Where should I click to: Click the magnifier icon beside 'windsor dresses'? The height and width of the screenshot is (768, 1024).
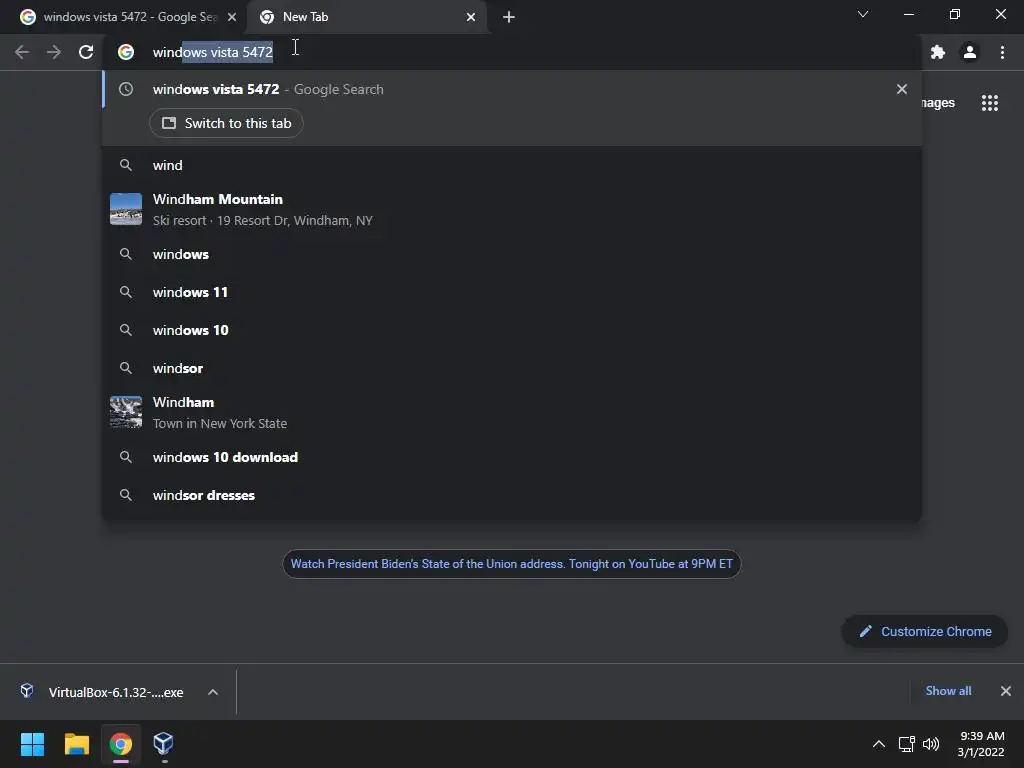tap(126, 495)
